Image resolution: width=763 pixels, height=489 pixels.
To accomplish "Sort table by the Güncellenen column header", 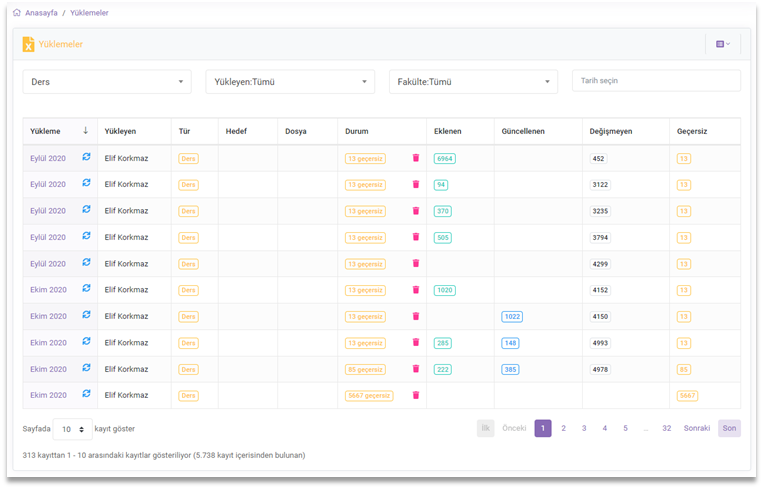I will click(x=523, y=131).
